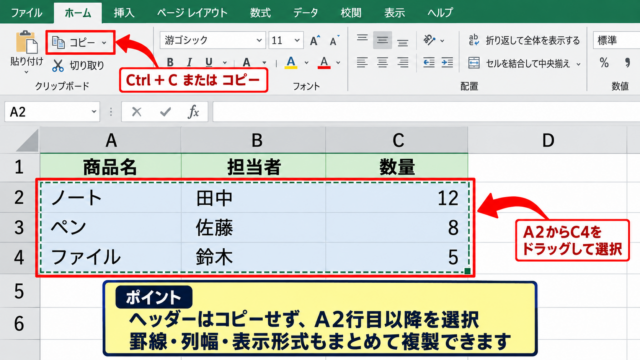
Task: Open the font name 游ゴシック dropdown
Action: tap(259, 40)
